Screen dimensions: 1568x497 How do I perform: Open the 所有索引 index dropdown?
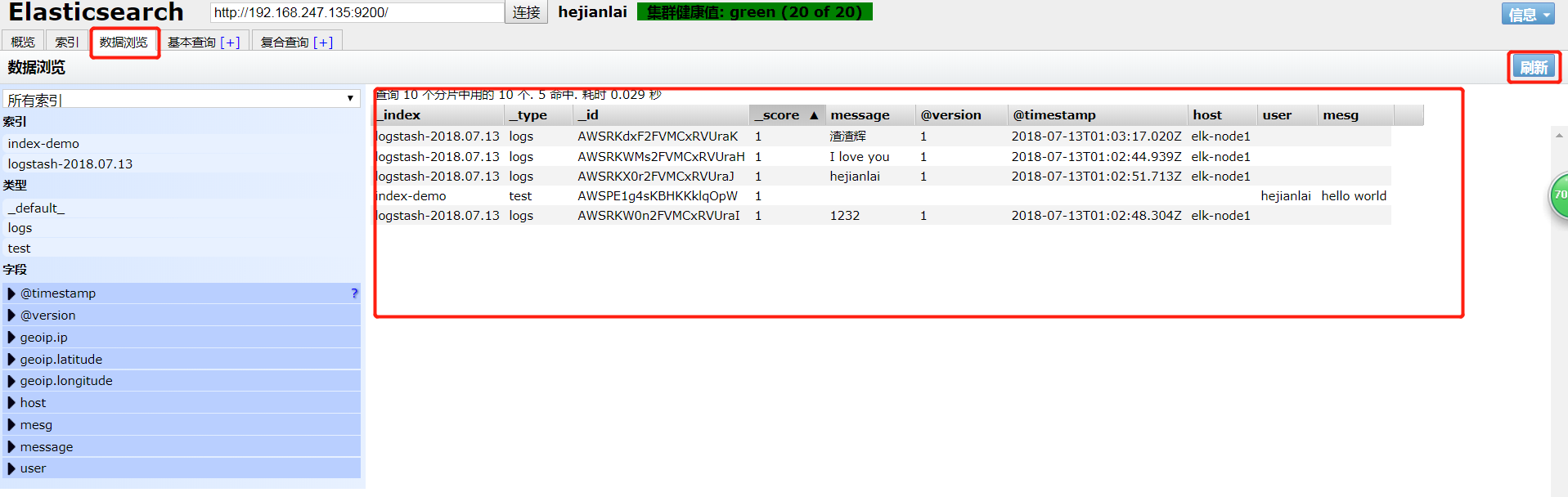point(181,100)
